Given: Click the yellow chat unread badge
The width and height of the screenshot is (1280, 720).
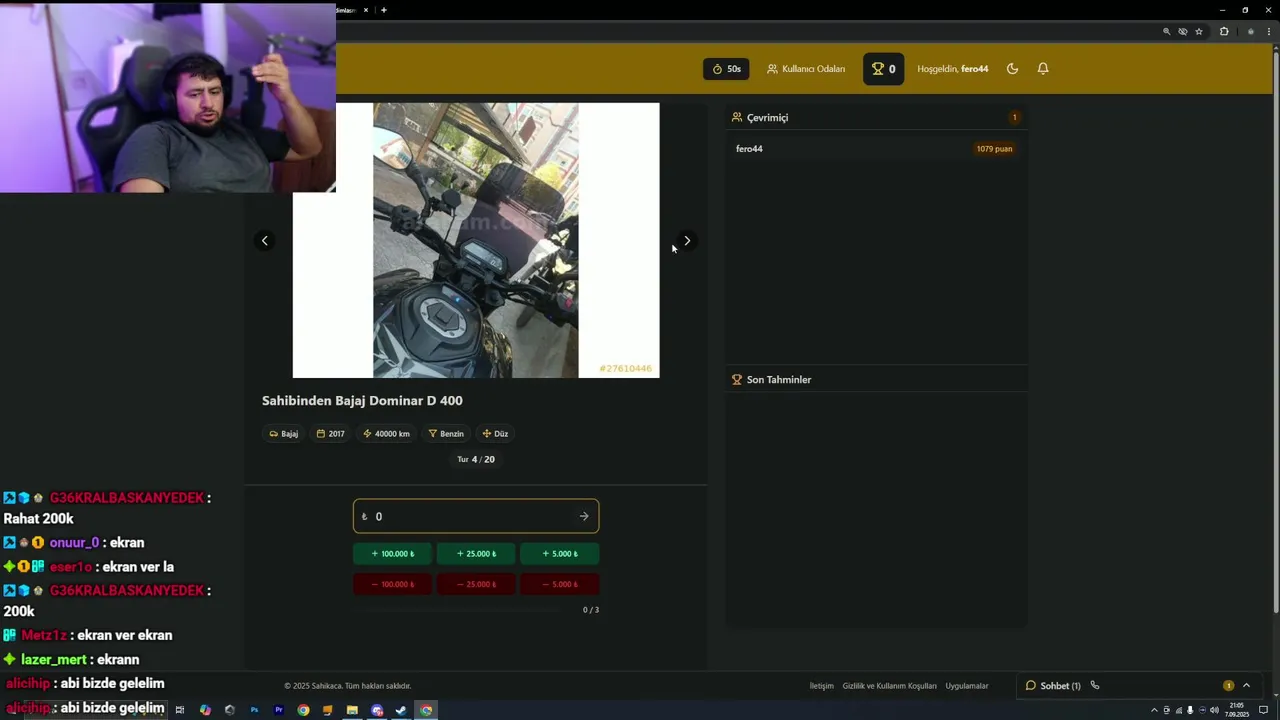Looking at the screenshot, I should point(1228,686).
